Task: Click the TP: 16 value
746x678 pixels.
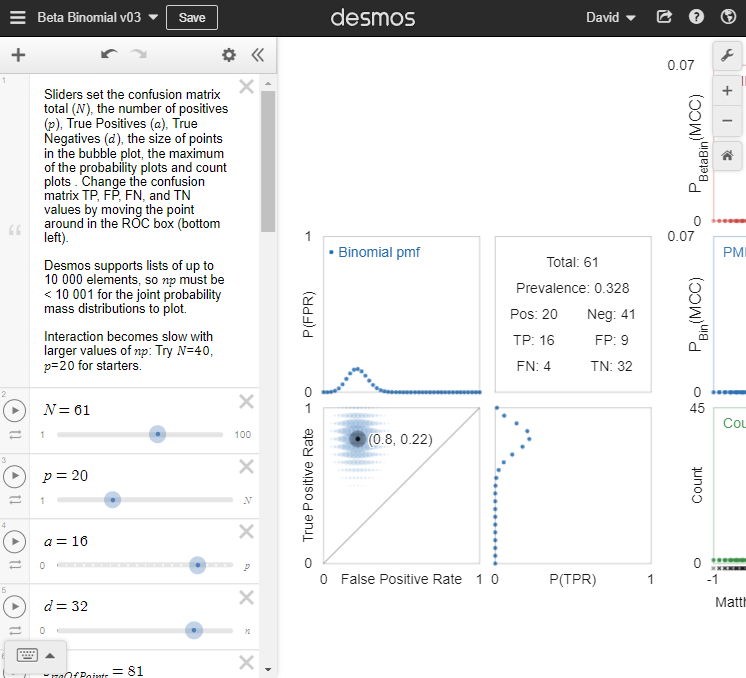Action: point(533,340)
